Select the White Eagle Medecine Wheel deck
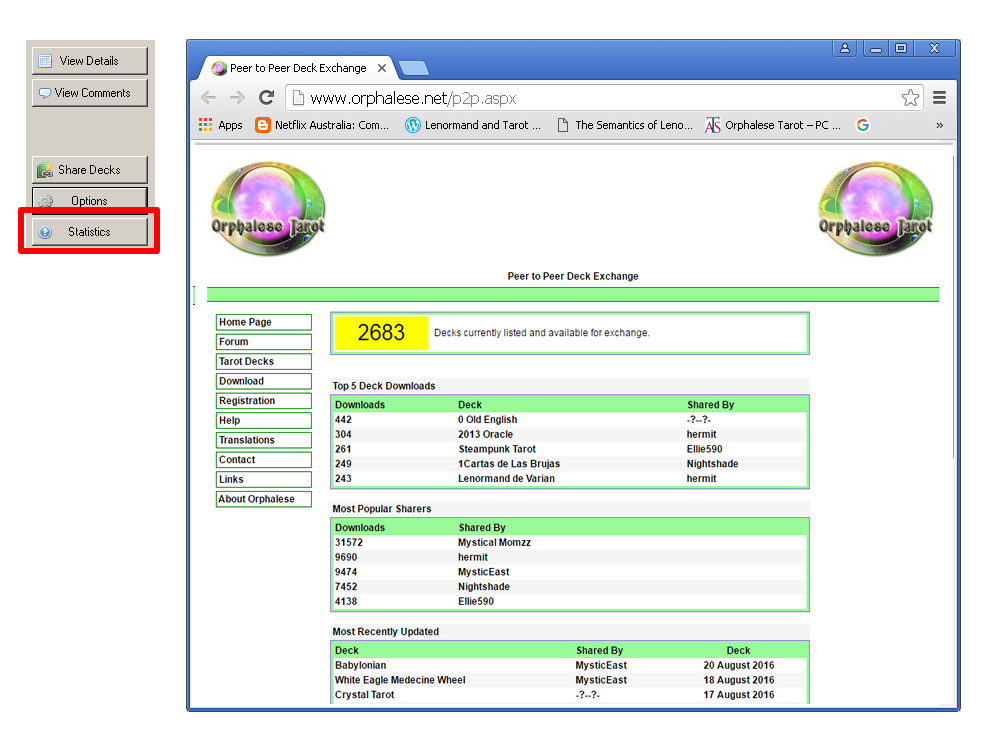 400,680
